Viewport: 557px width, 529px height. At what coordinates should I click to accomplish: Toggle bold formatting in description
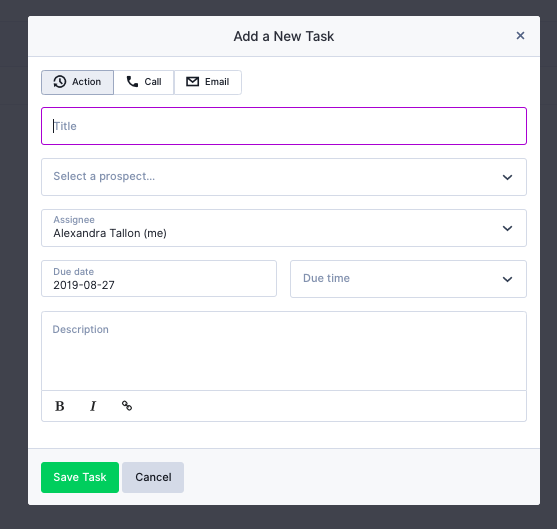point(60,406)
